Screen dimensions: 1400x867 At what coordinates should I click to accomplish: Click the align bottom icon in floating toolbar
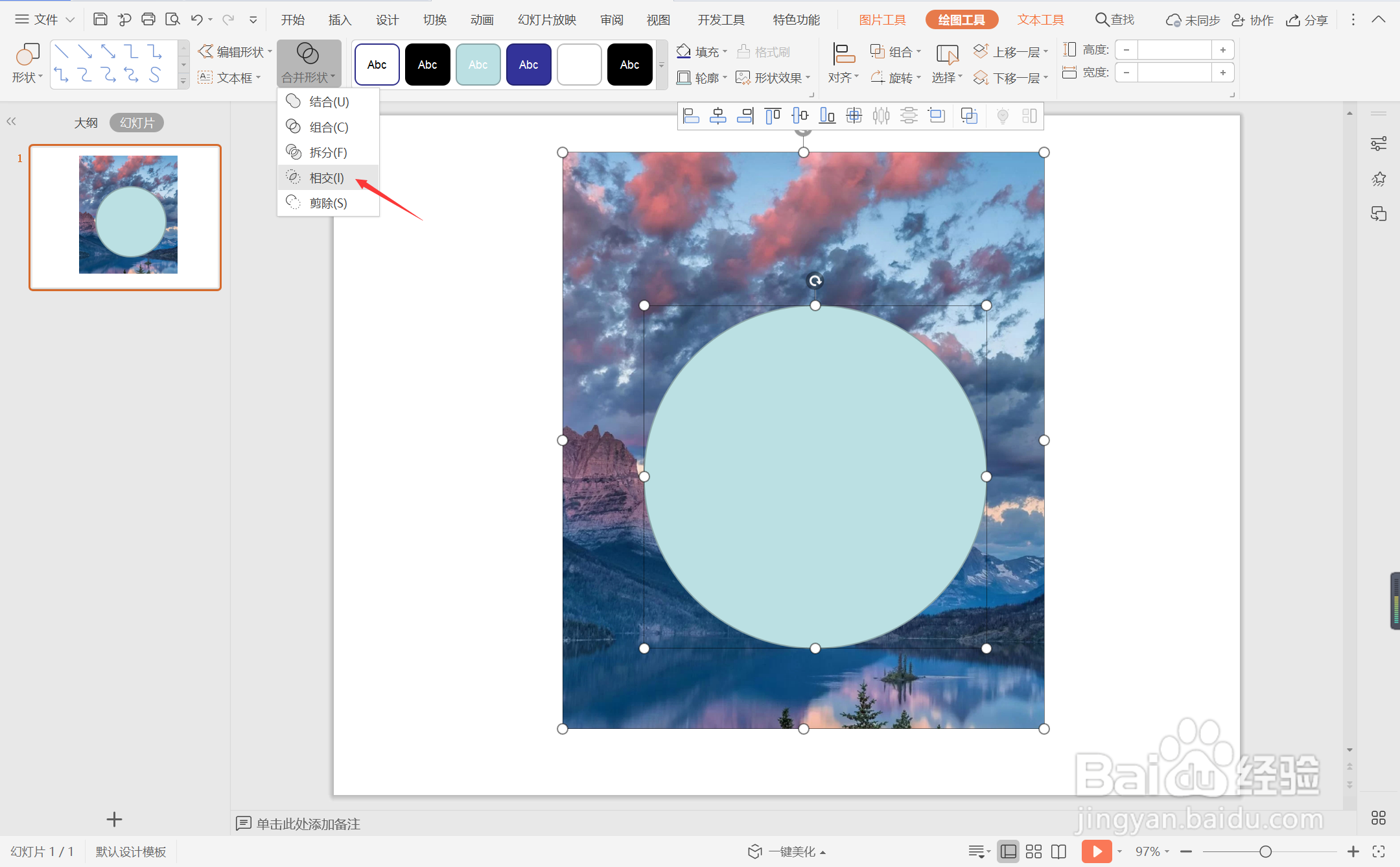point(827,116)
